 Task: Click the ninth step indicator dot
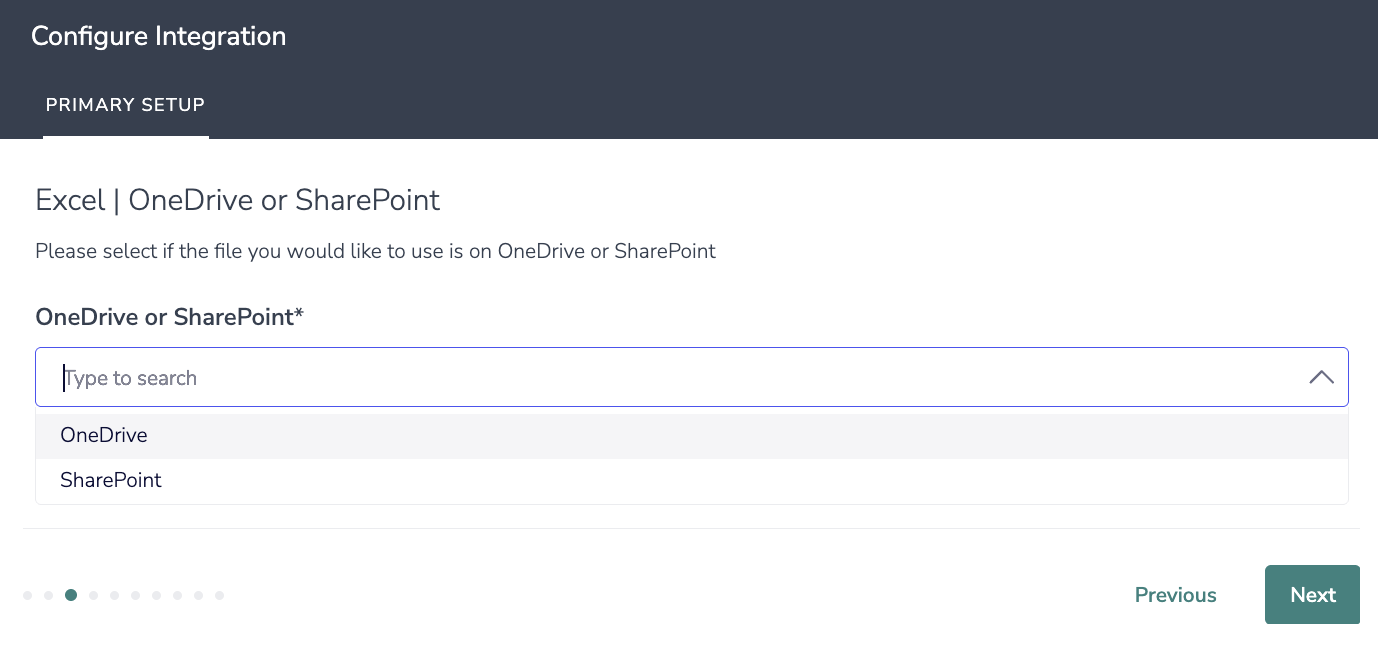(x=198, y=595)
